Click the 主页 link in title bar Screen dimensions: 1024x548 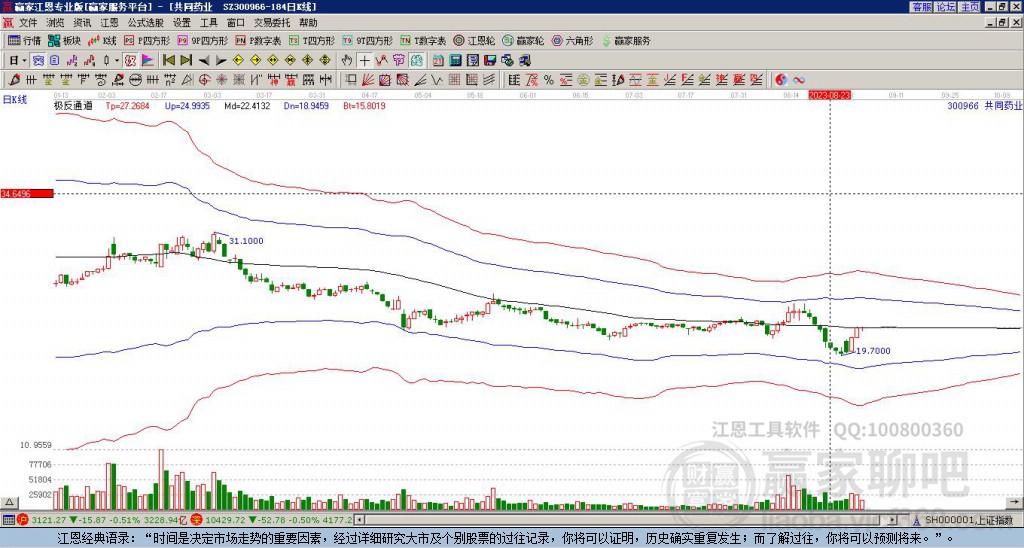coord(969,7)
